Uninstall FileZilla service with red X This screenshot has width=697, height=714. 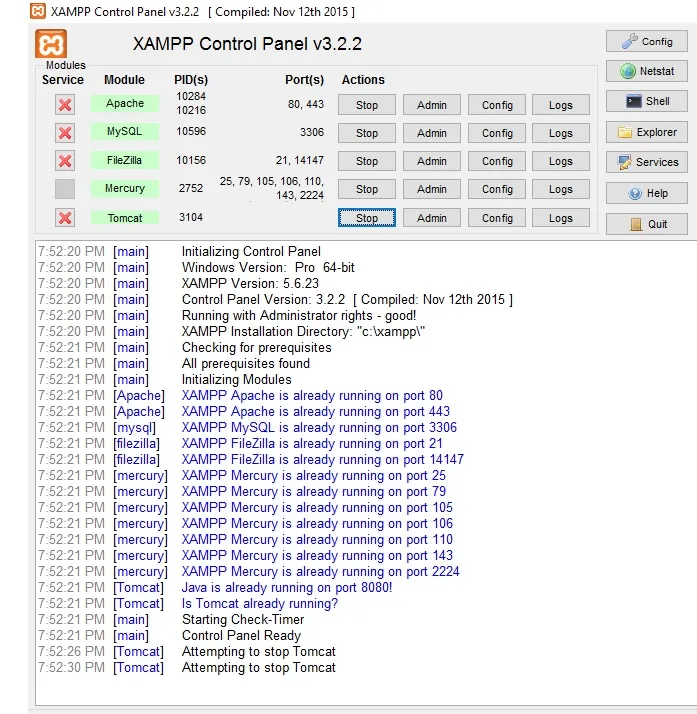pyautogui.click(x=65, y=161)
